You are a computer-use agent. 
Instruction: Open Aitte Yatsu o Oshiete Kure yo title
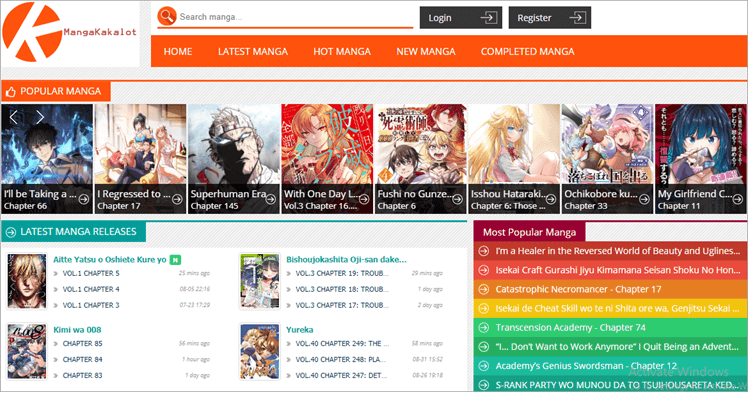click(x=110, y=259)
